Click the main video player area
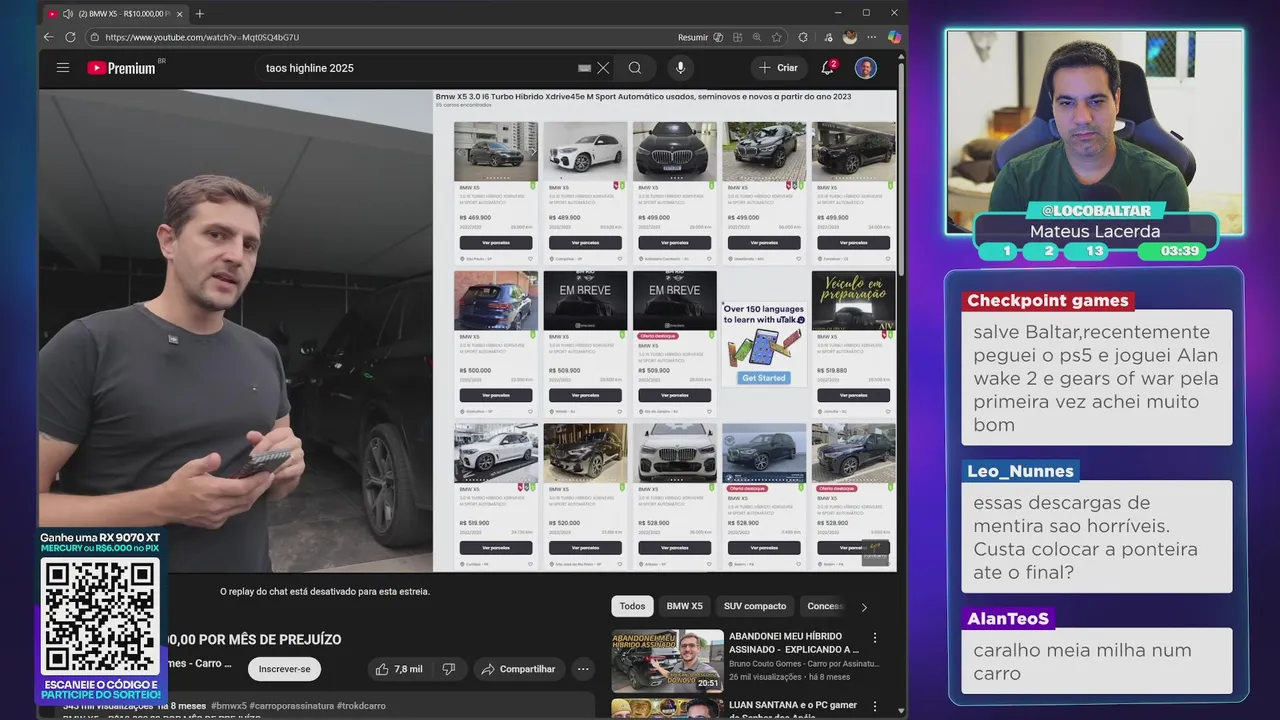The image size is (1280, 720). tap(467, 330)
